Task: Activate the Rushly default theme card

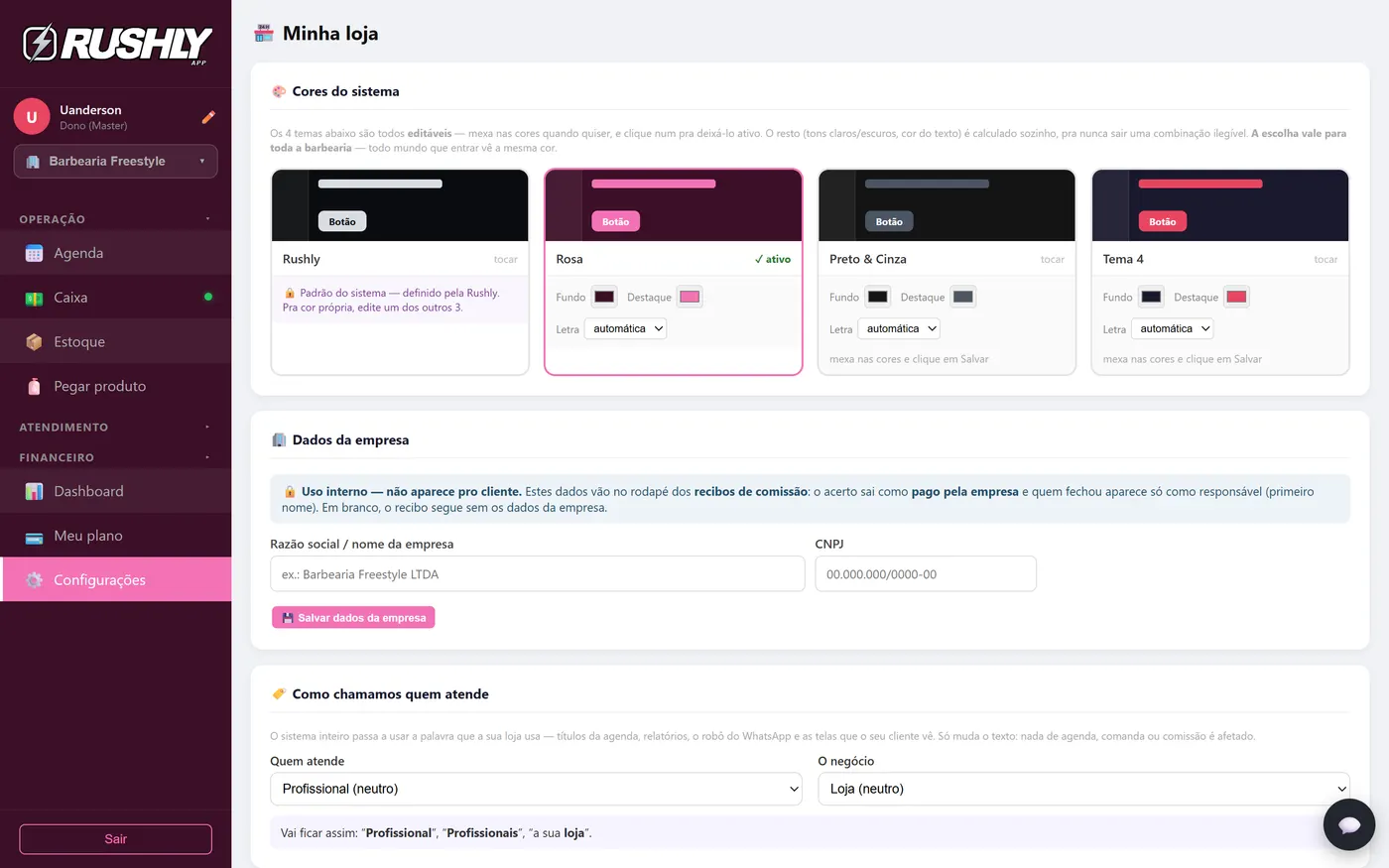Action: (x=400, y=272)
